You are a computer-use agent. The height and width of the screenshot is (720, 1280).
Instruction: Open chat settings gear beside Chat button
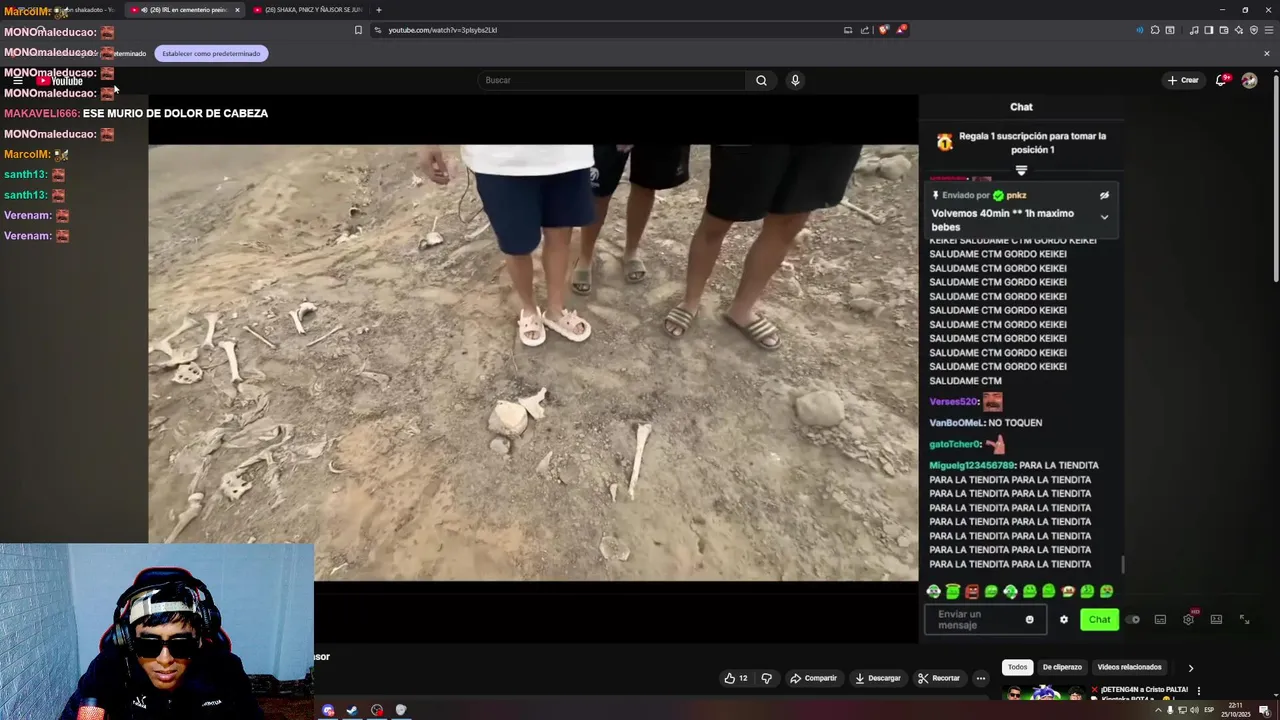(1063, 620)
